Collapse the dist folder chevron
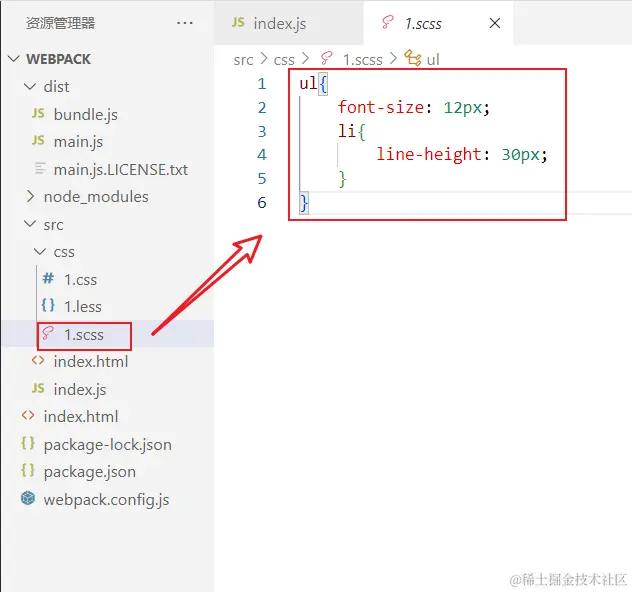 click(x=30, y=86)
